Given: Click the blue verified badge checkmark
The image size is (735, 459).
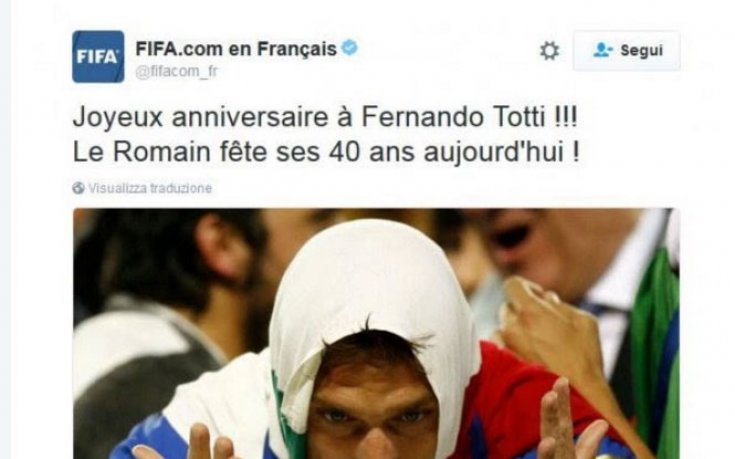Looking at the screenshot, I should coord(350,48).
